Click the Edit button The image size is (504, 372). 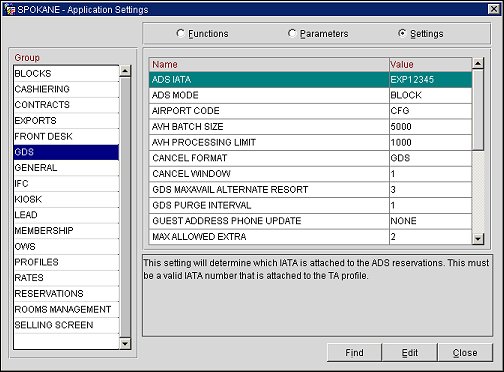409,353
